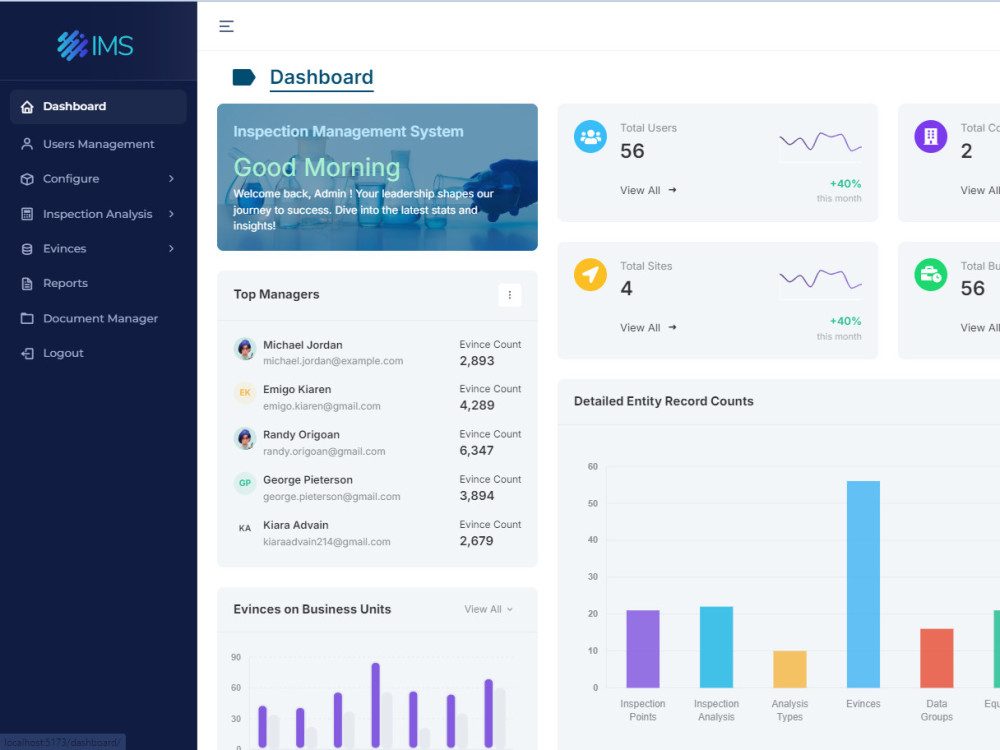Image resolution: width=1000 pixels, height=750 pixels.
Task: Open Top Managers three-dot options menu
Action: click(x=510, y=295)
